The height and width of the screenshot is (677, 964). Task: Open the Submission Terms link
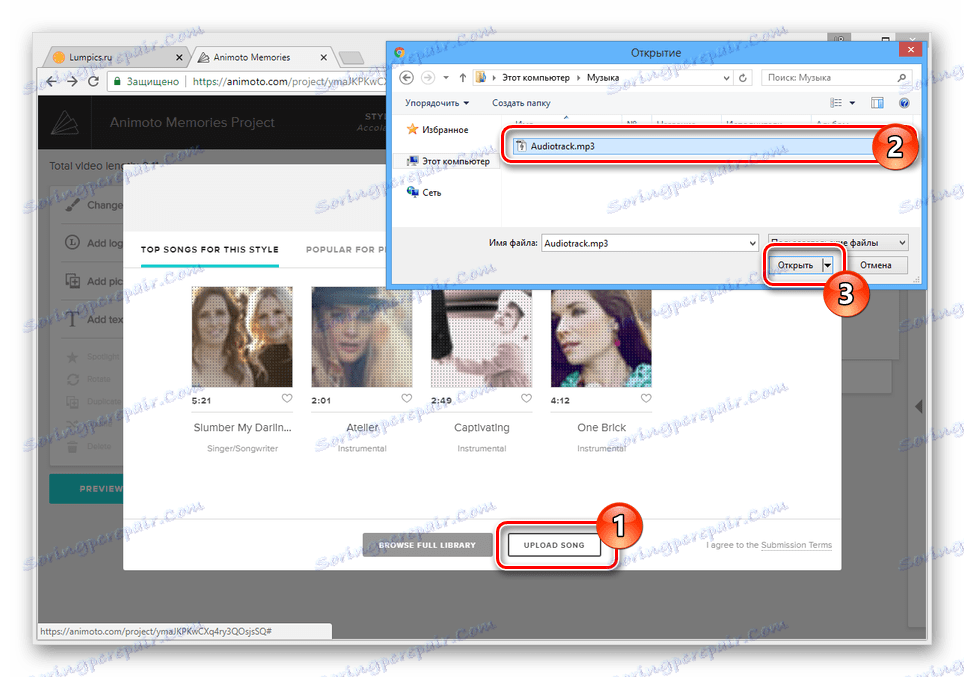(796, 545)
